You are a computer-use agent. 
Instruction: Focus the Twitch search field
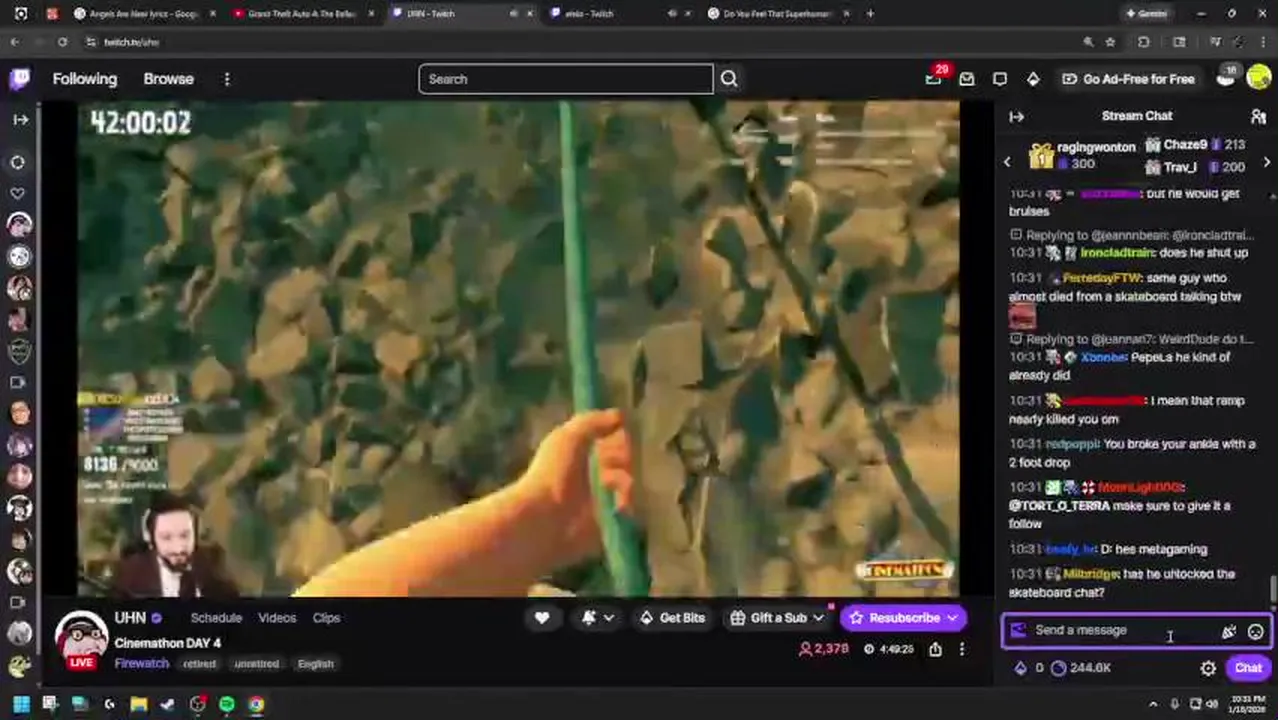click(566, 79)
